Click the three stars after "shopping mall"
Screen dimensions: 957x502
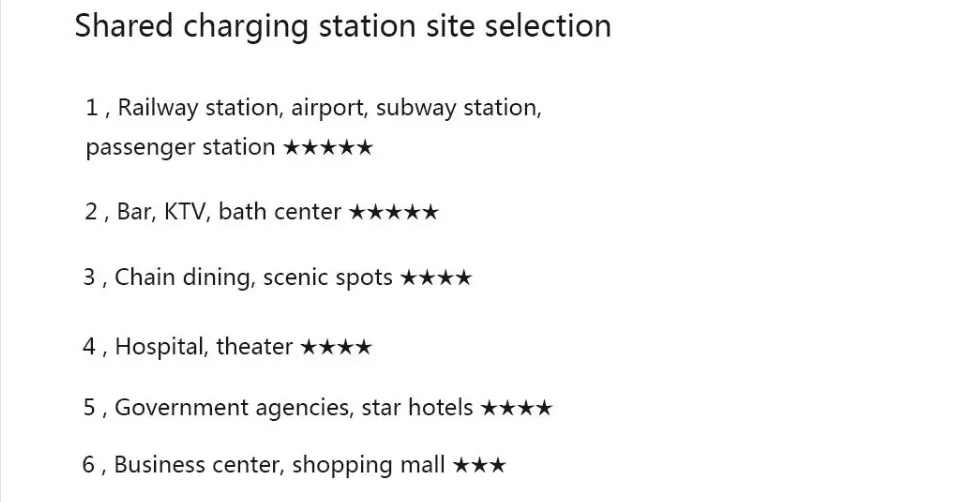pyautogui.click(x=479, y=465)
